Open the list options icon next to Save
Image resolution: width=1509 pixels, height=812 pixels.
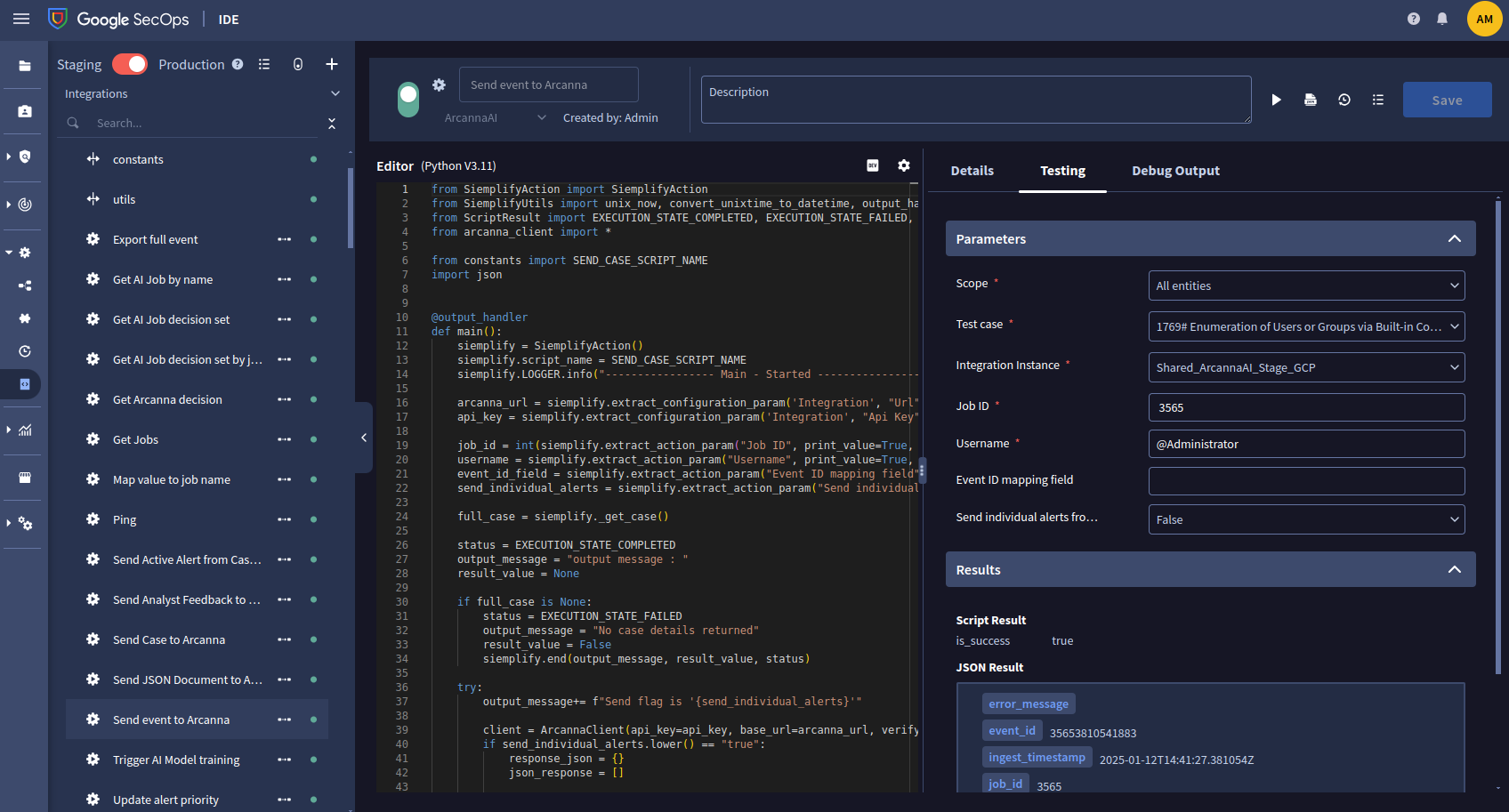(x=1378, y=100)
